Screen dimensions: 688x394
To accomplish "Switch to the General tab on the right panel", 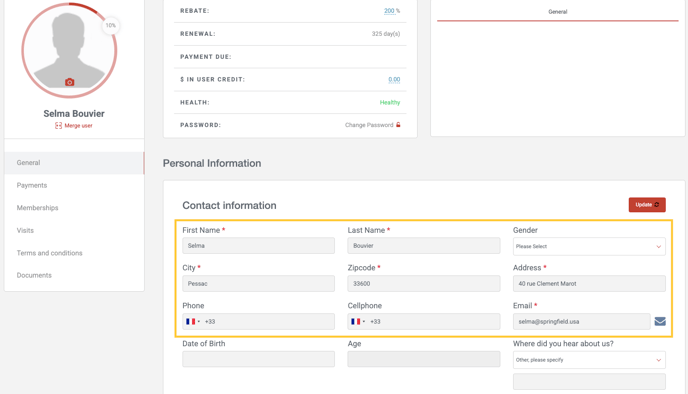I will click(x=558, y=12).
